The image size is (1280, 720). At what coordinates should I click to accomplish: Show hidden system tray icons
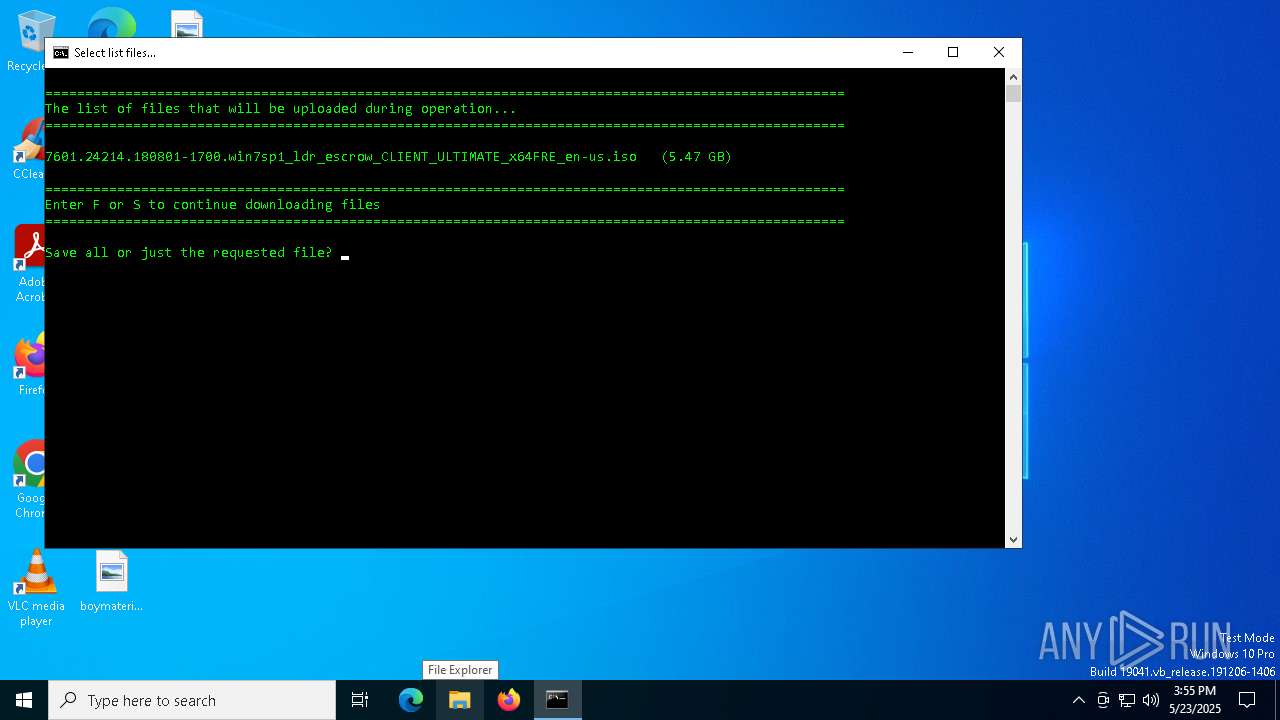click(x=1078, y=700)
